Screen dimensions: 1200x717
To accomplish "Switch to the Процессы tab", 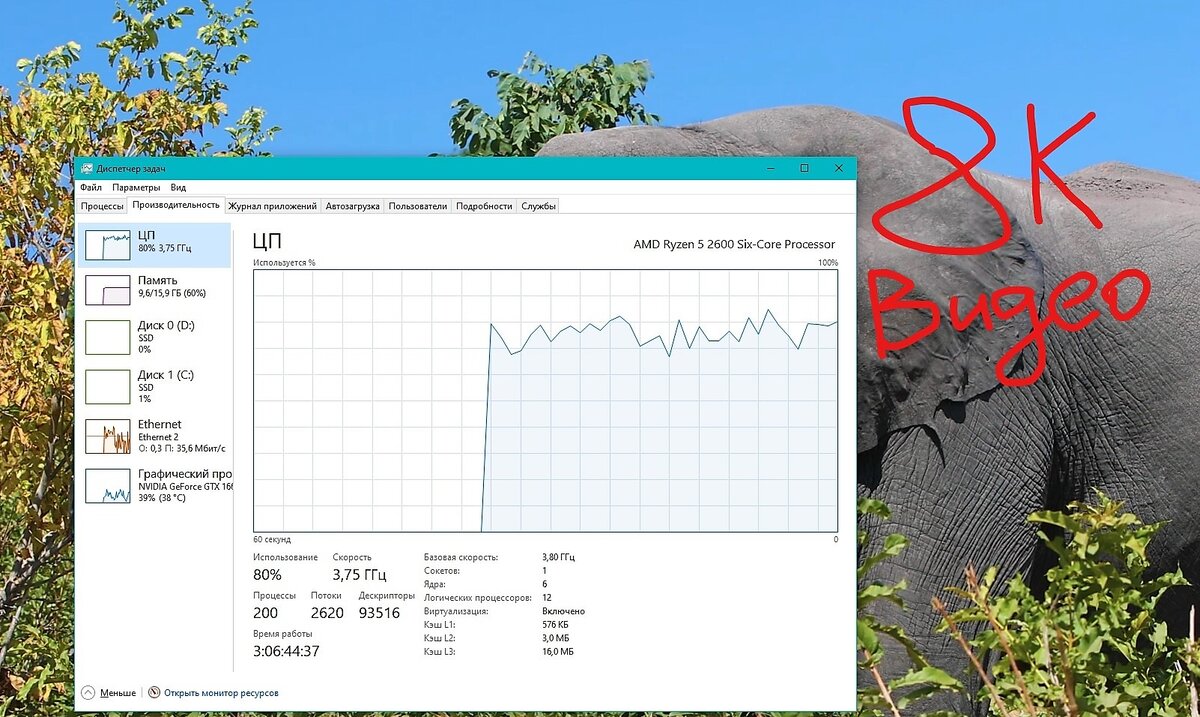I will point(102,206).
